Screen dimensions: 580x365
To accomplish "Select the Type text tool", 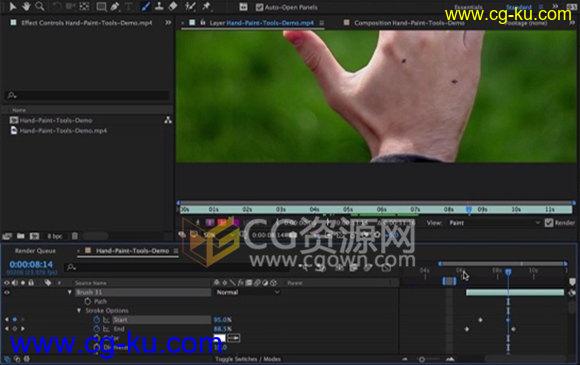I will pyautogui.click(x=128, y=6).
